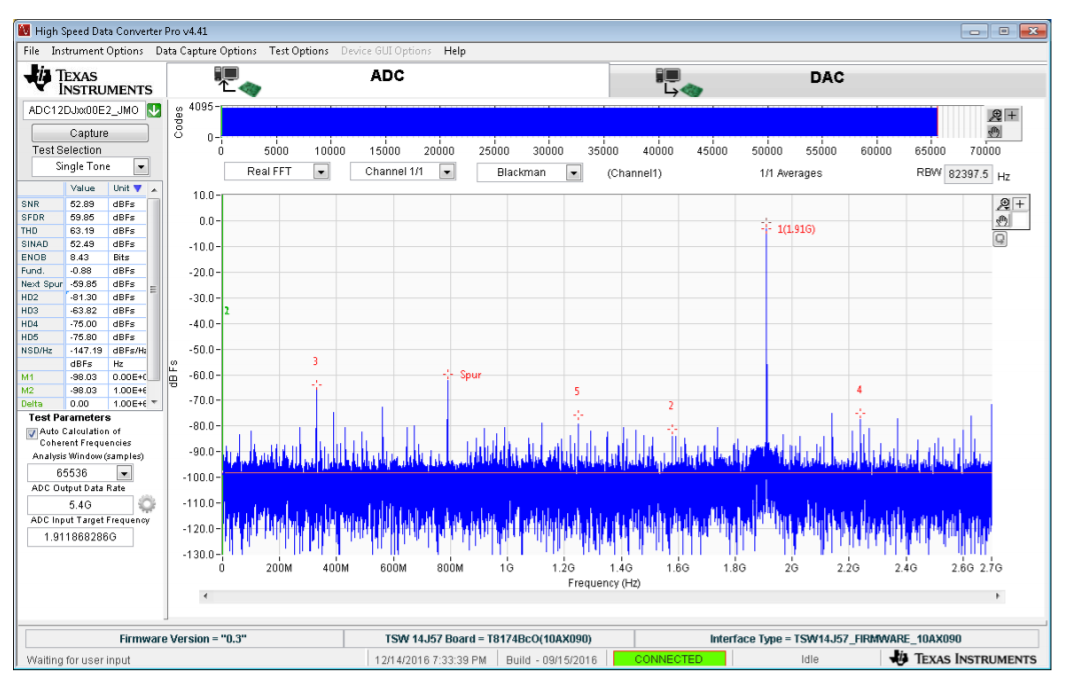1092x678 pixels.
Task: Click the ADC Output Data Rate 5.4G field
Action: (80, 505)
